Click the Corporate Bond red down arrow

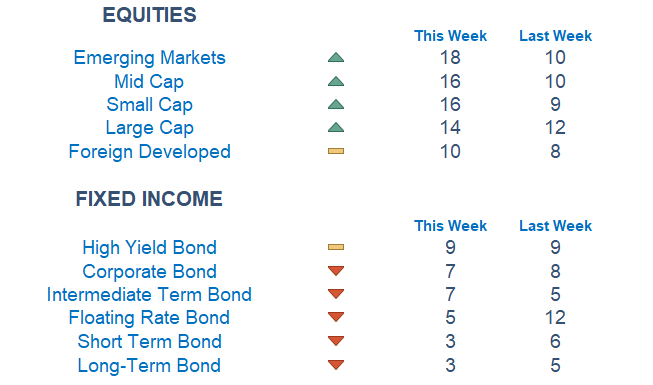336,271
